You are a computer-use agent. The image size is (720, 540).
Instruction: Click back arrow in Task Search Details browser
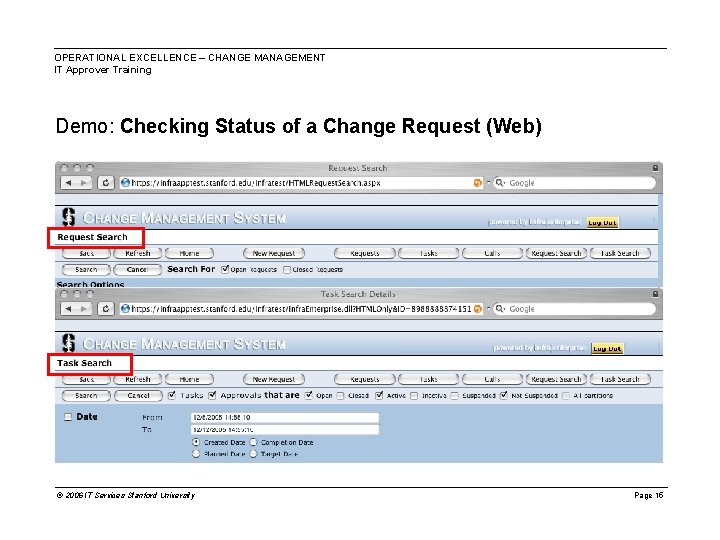[x=68, y=309]
